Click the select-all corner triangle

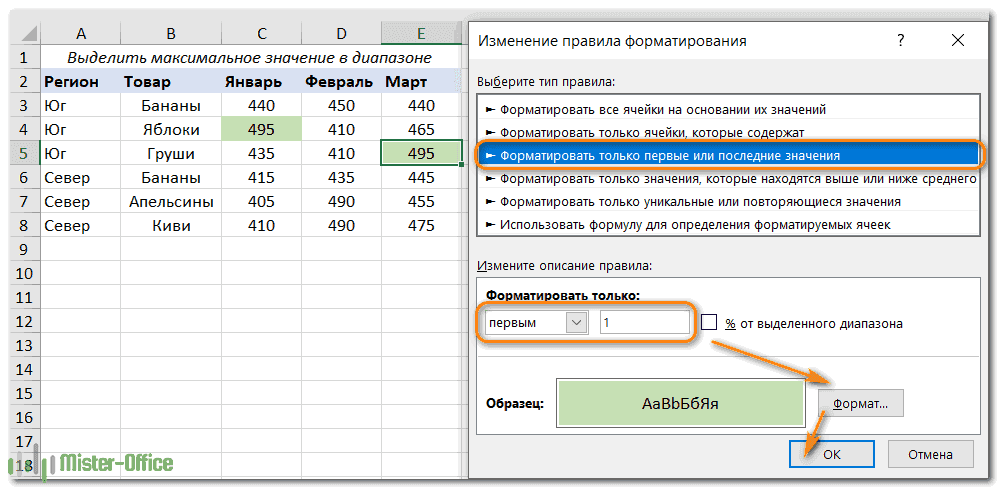click(25, 35)
